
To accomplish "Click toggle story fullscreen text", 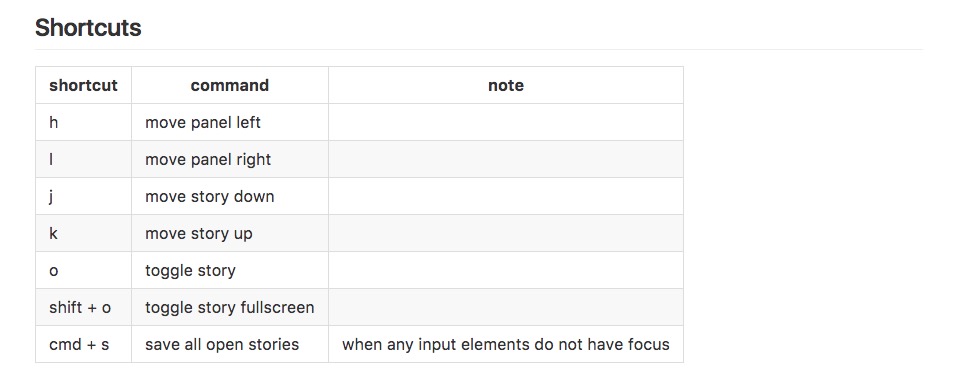I will tap(229, 308).
